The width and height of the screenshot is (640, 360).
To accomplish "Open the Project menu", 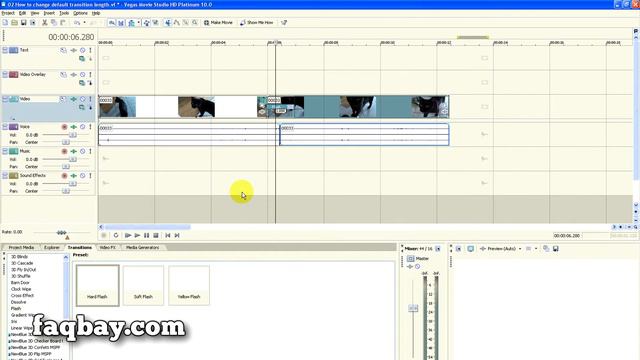I will (8, 13).
